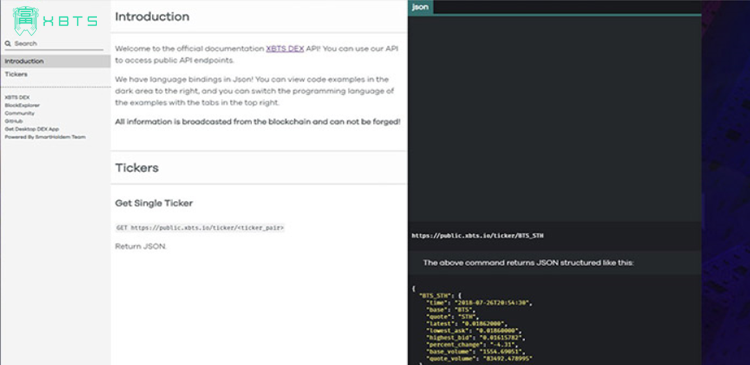Click the "highest_bid" JSON line

476,338
